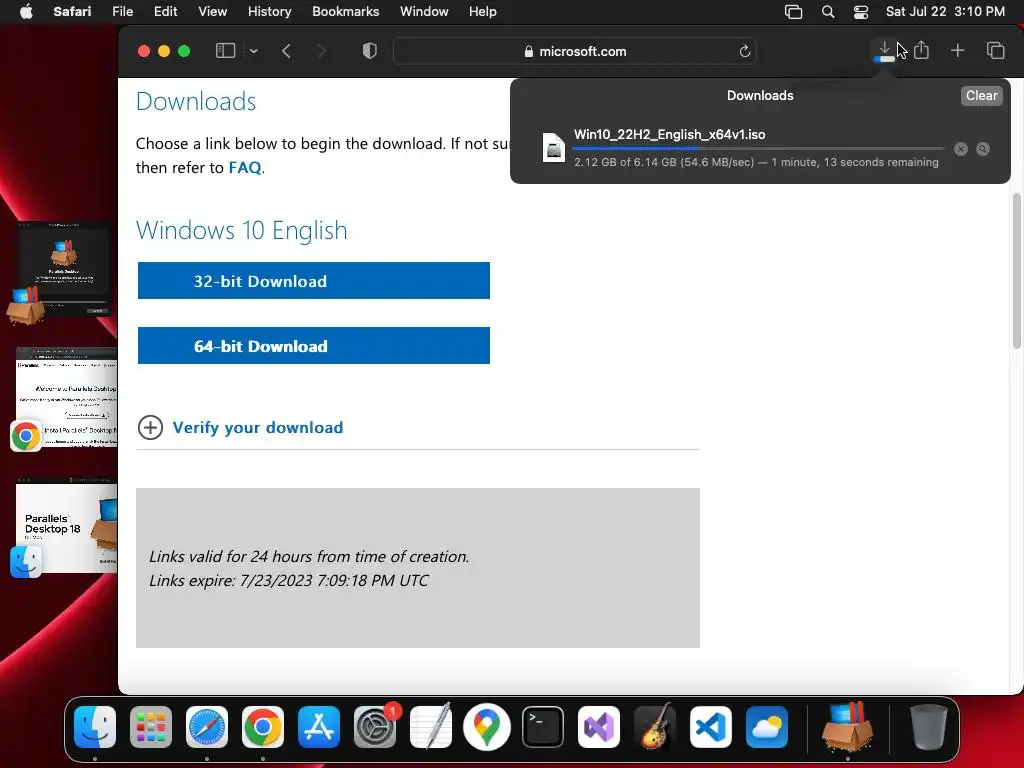
Task: Open App Store from the Dock
Action: 319,726
